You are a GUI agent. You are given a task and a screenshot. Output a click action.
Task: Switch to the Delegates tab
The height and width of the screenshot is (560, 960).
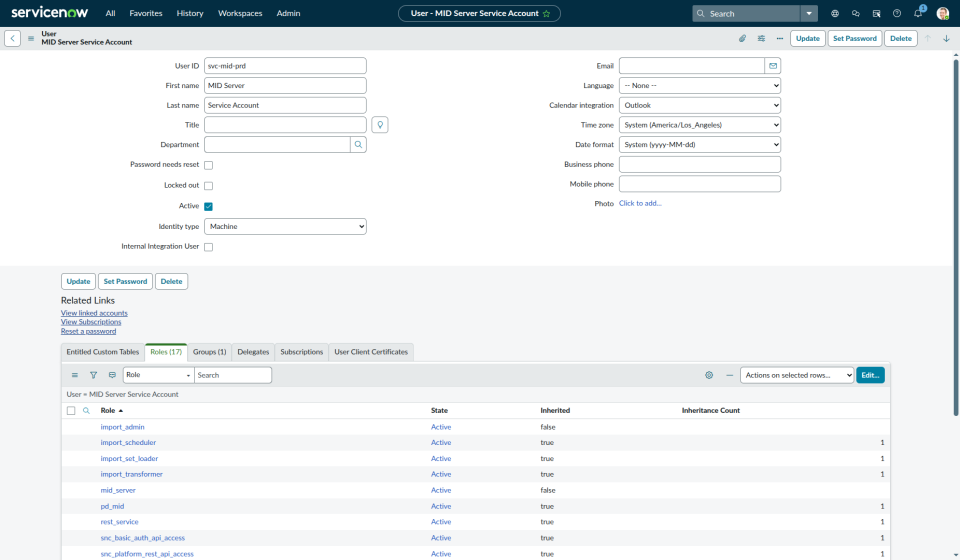(x=253, y=352)
